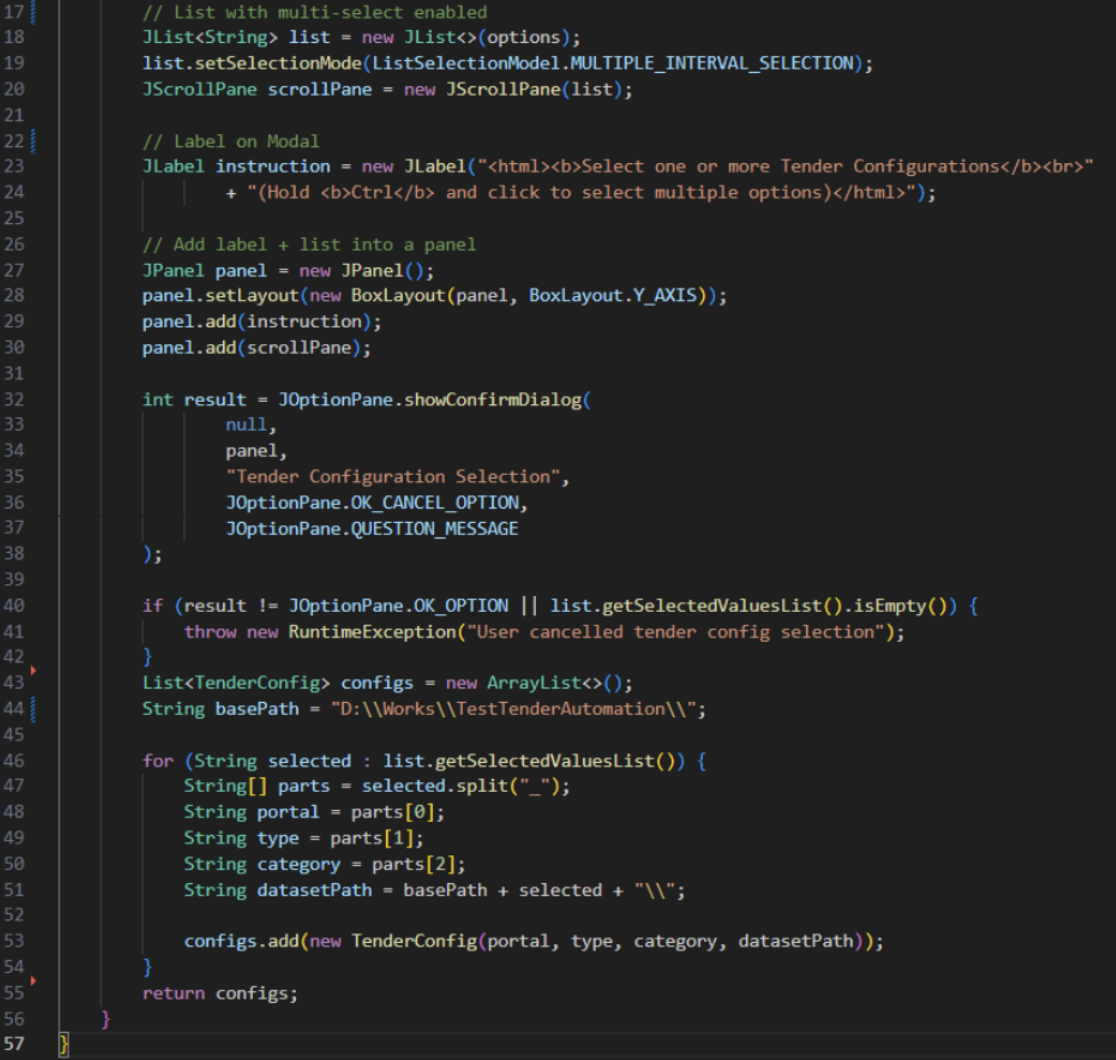Click the "return configs;" statement
Image resolution: width=1116 pixels, height=1060 pixels.
point(220,993)
